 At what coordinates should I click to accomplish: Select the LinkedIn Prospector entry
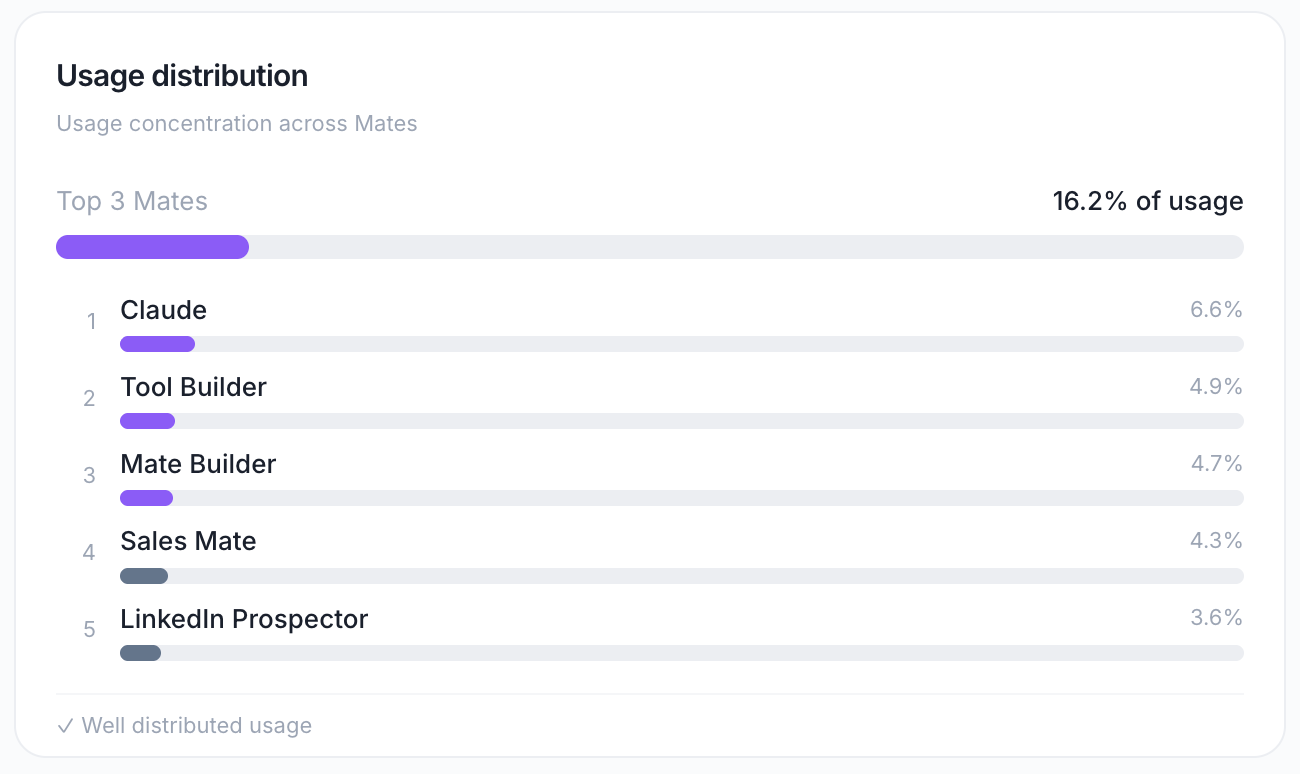point(244,619)
